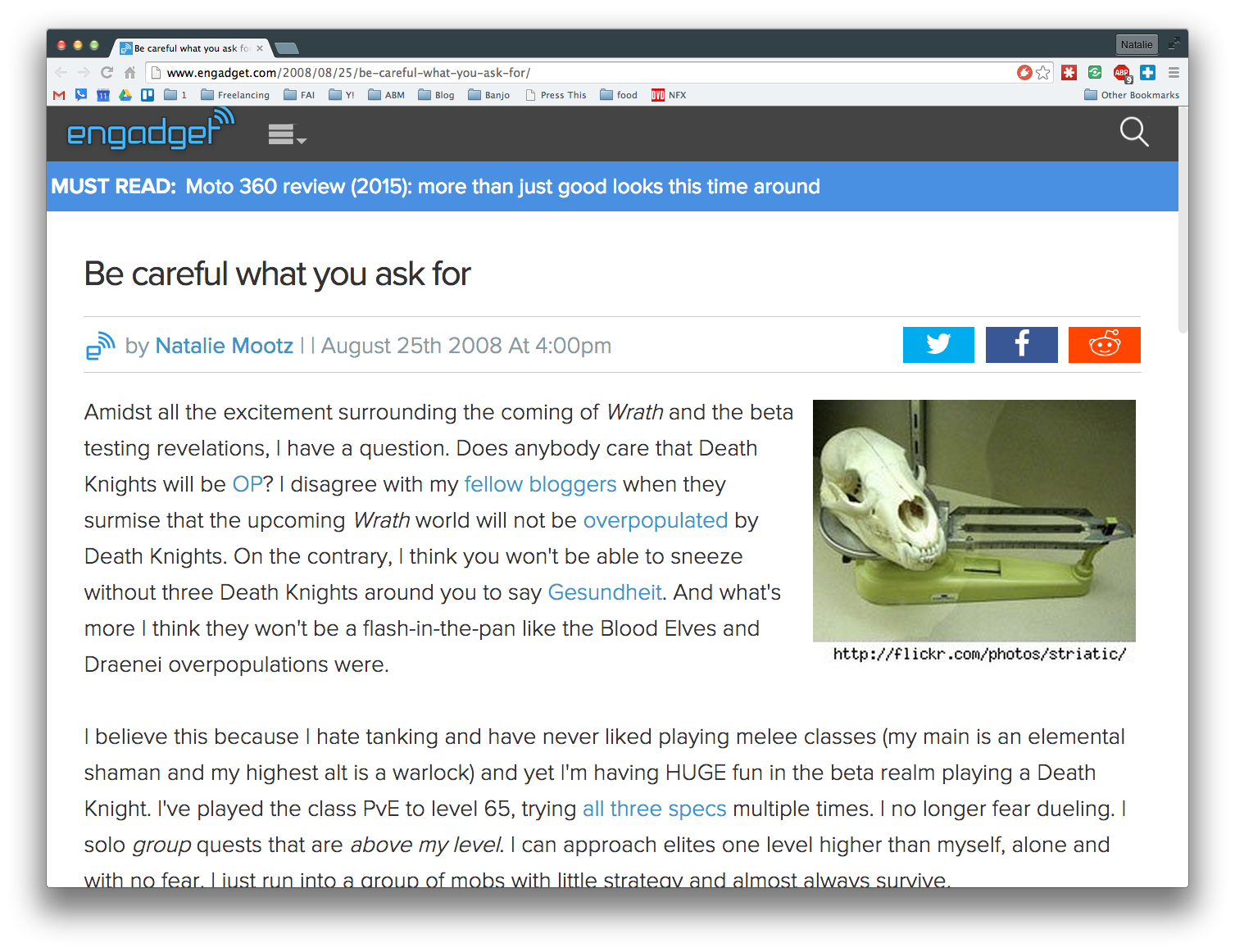Image resolution: width=1235 pixels, height=952 pixels.
Task: Open the Adblock Plus extension icon
Action: [x=1122, y=73]
